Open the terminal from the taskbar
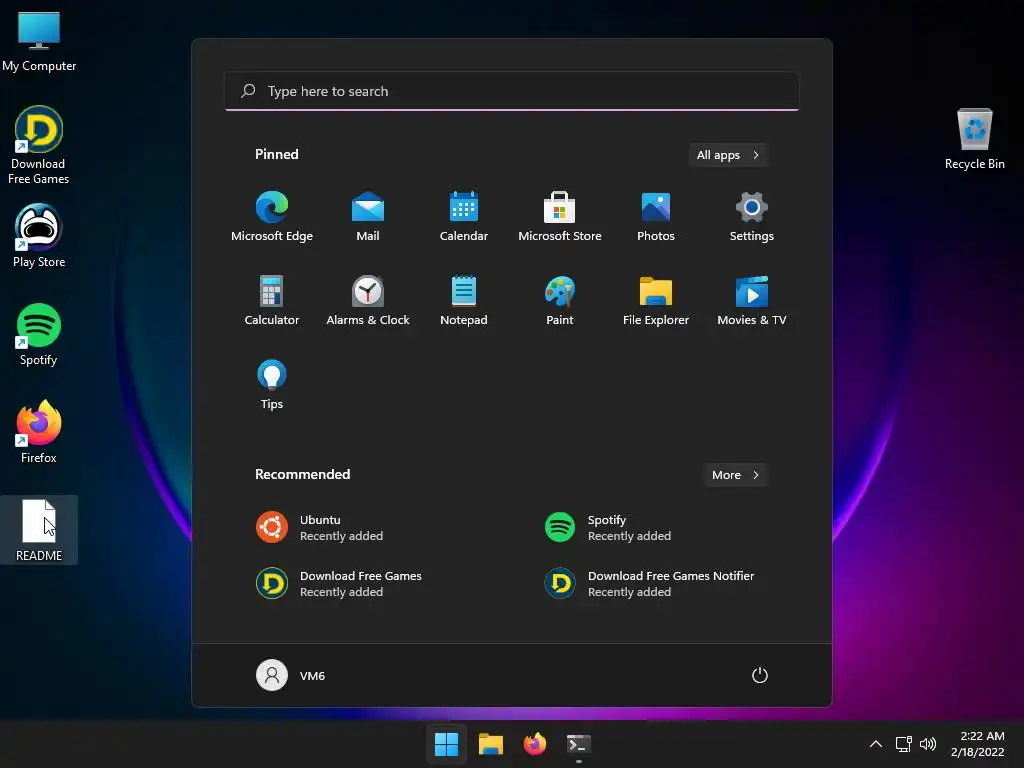 tap(579, 744)
